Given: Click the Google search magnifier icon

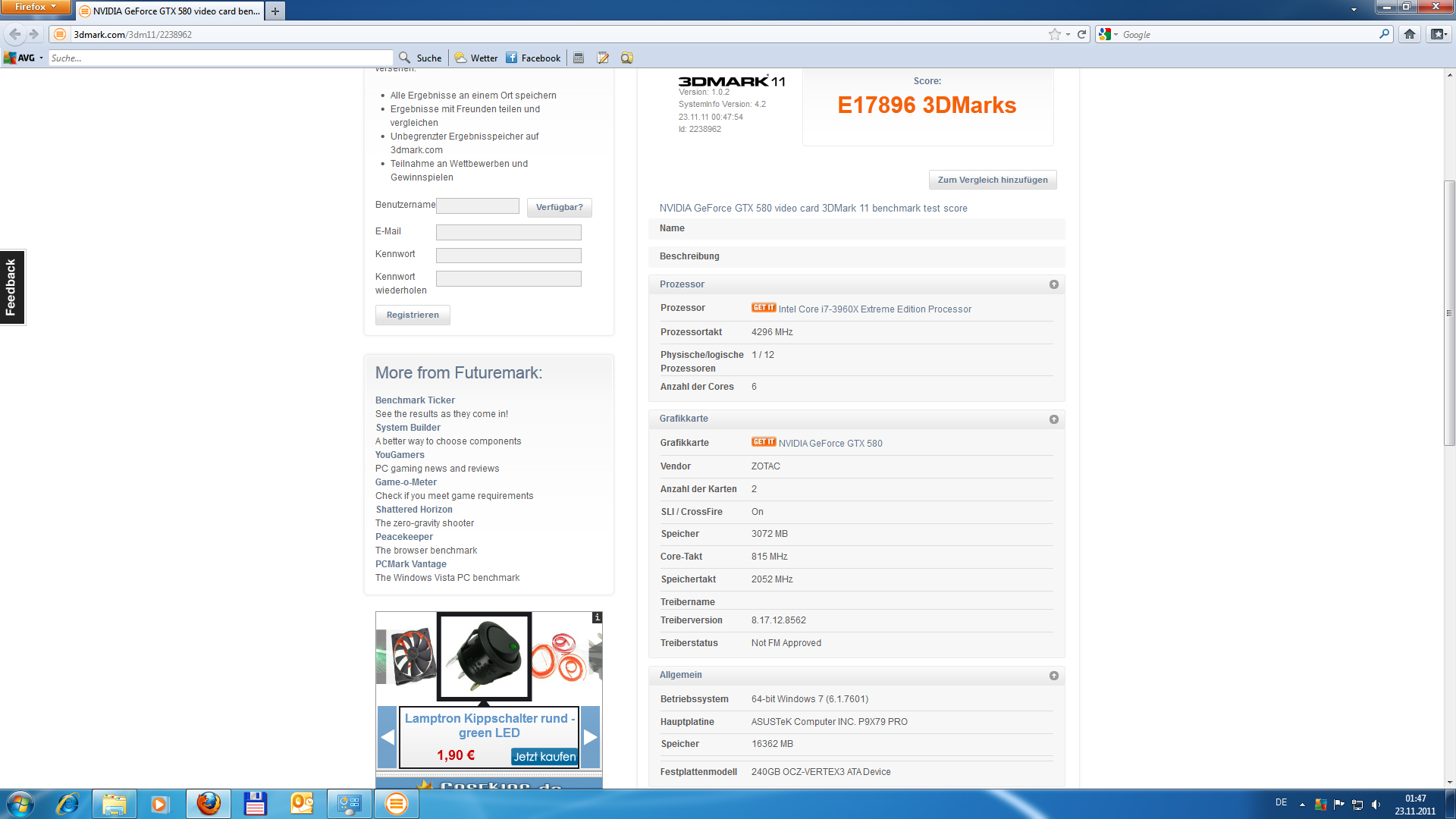Looking at the screenshot, I should click(1384, 34).
